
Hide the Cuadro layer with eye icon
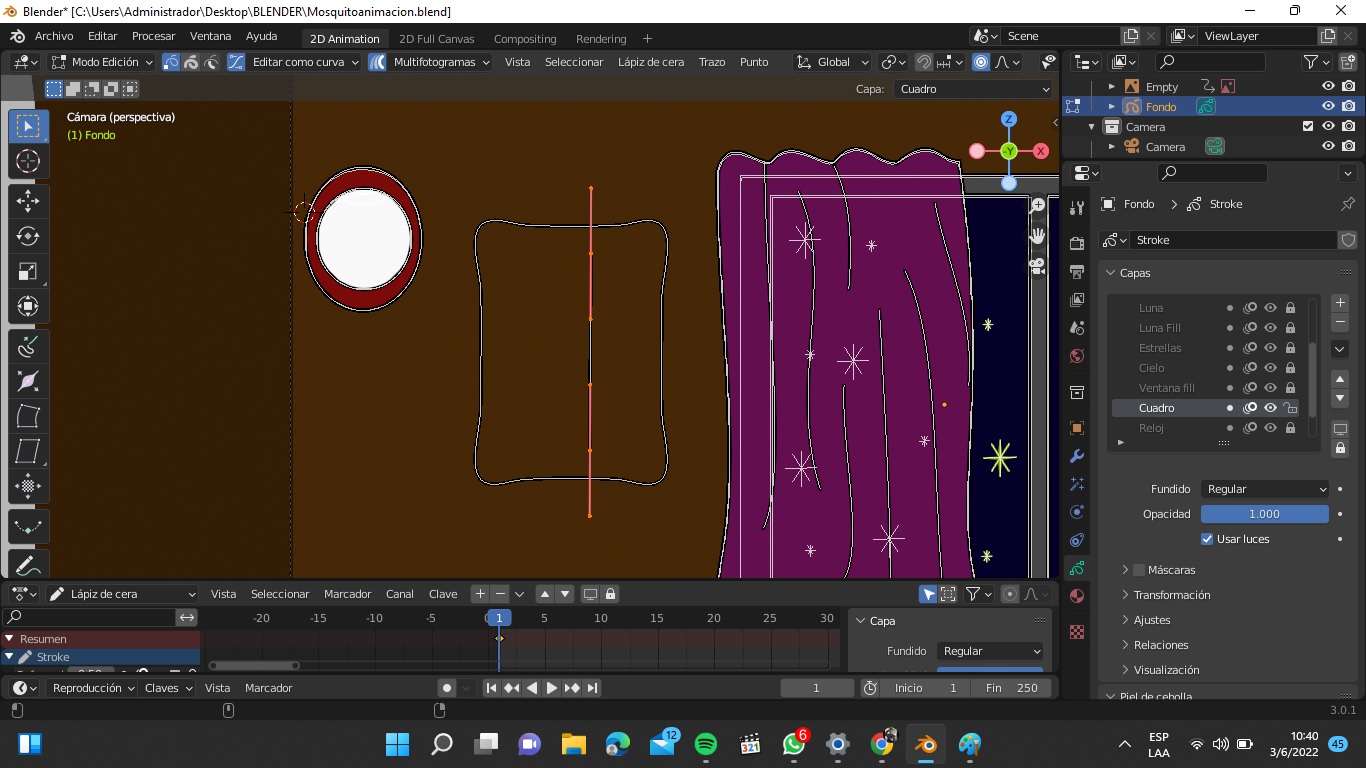[1270, 408]
